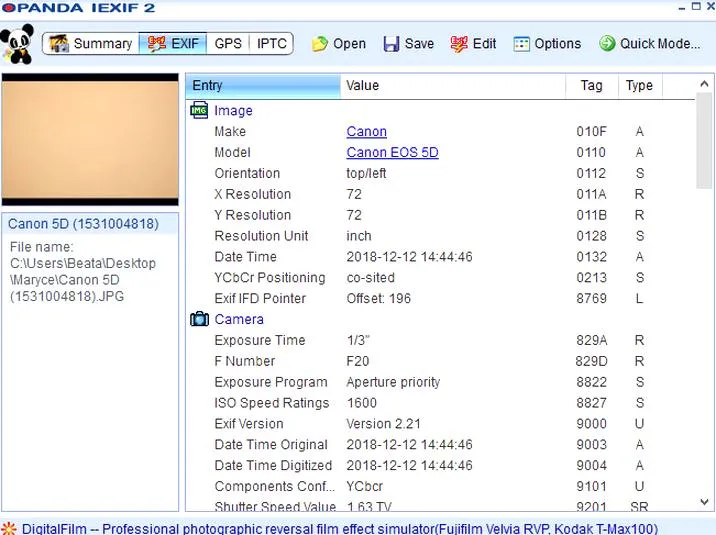The width and height of the screenshot is (716, 535).
Task: Click the Edit button label
Action: (x=484, y=44)
